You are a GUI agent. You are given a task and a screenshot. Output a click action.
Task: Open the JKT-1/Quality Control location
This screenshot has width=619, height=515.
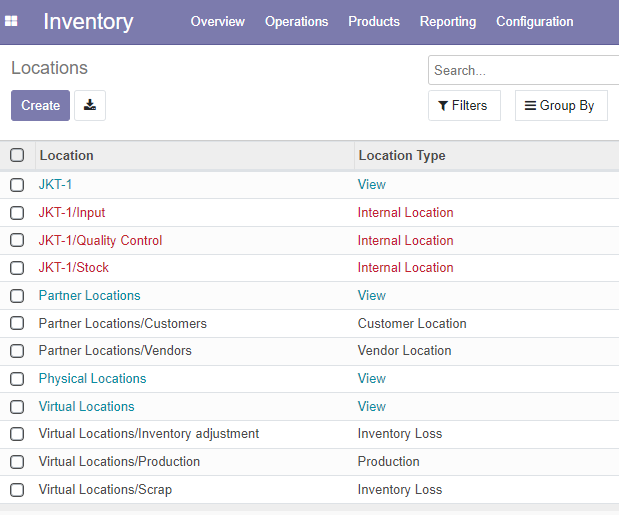point(100,240)
